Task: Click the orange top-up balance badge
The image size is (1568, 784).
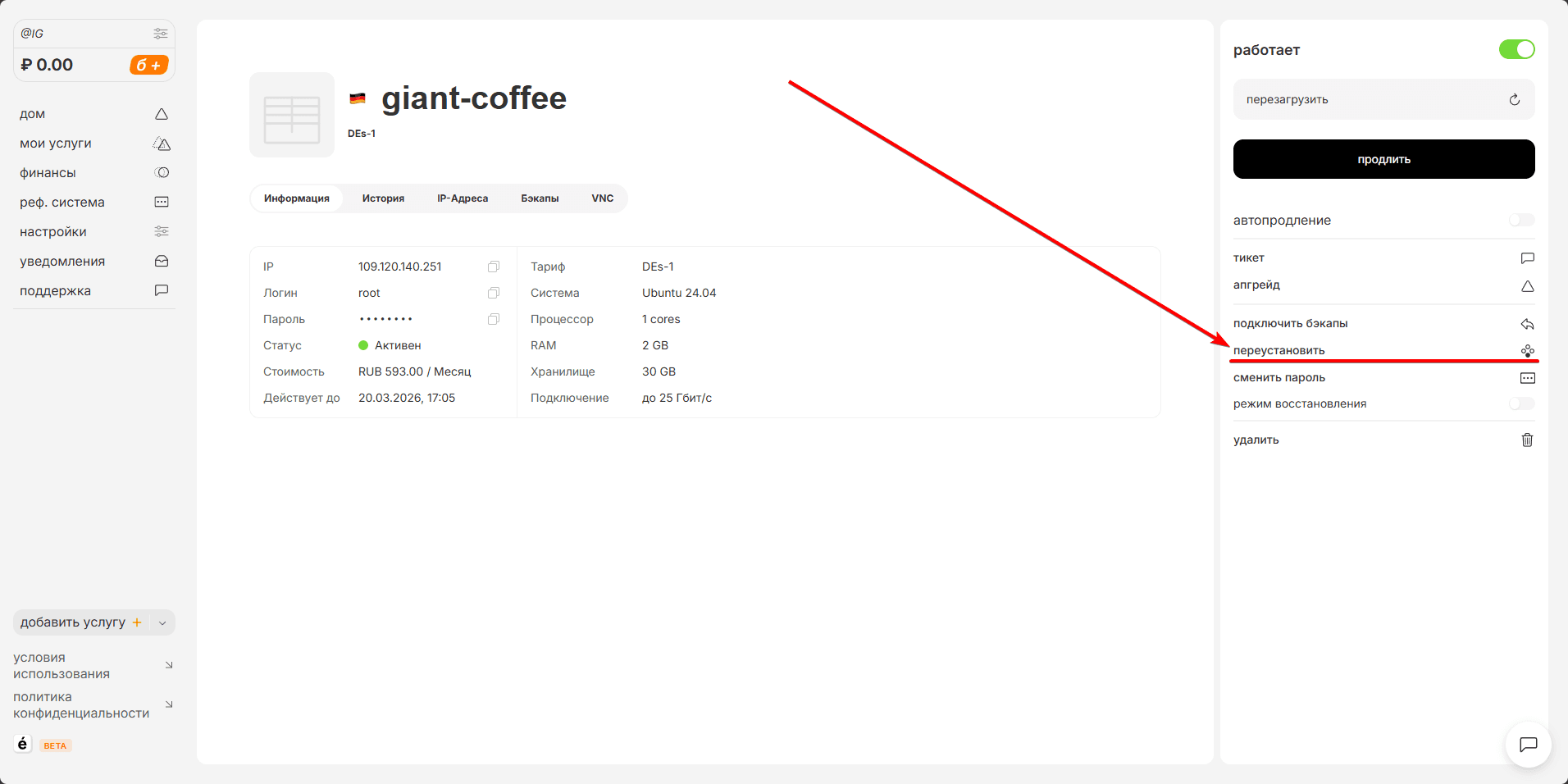Action: coord(148,65)
